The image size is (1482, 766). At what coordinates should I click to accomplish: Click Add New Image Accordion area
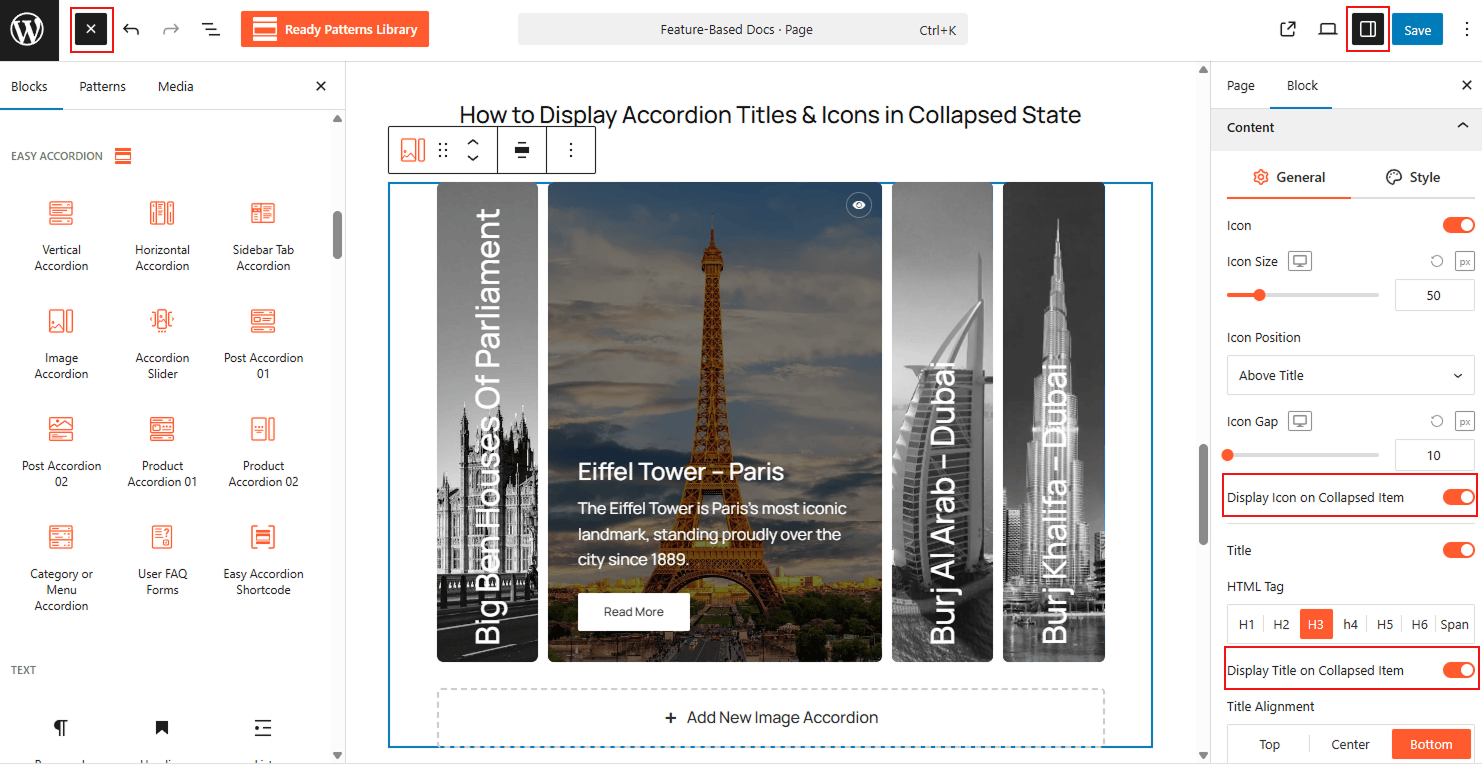(x=770, y=717)
